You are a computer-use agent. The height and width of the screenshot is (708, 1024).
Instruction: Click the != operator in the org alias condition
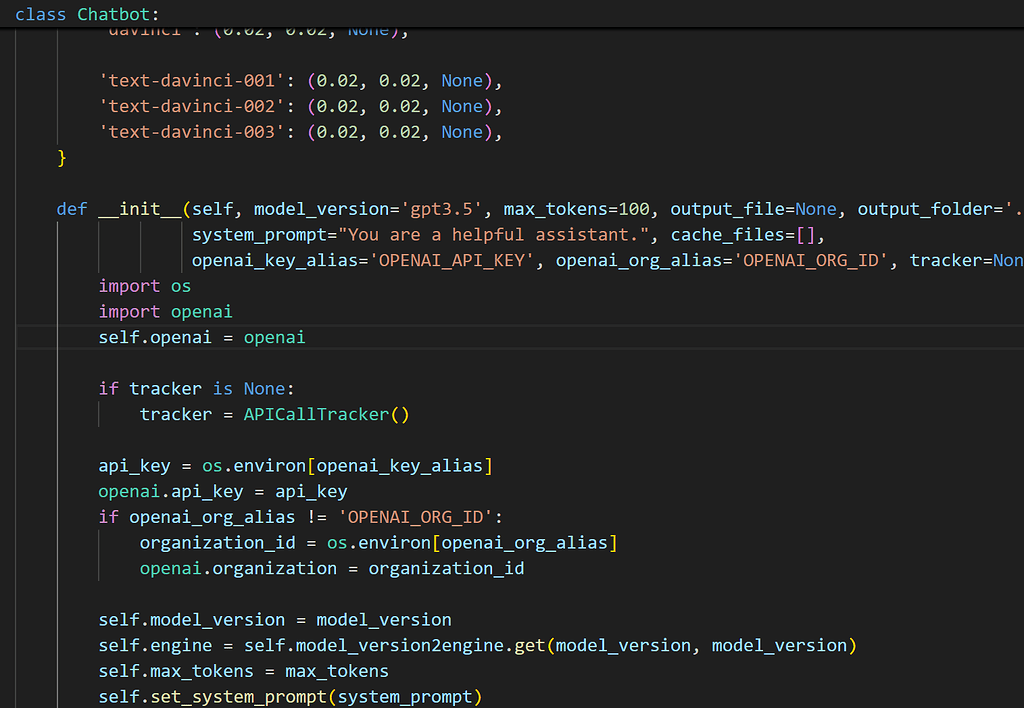tap(316, 517)
